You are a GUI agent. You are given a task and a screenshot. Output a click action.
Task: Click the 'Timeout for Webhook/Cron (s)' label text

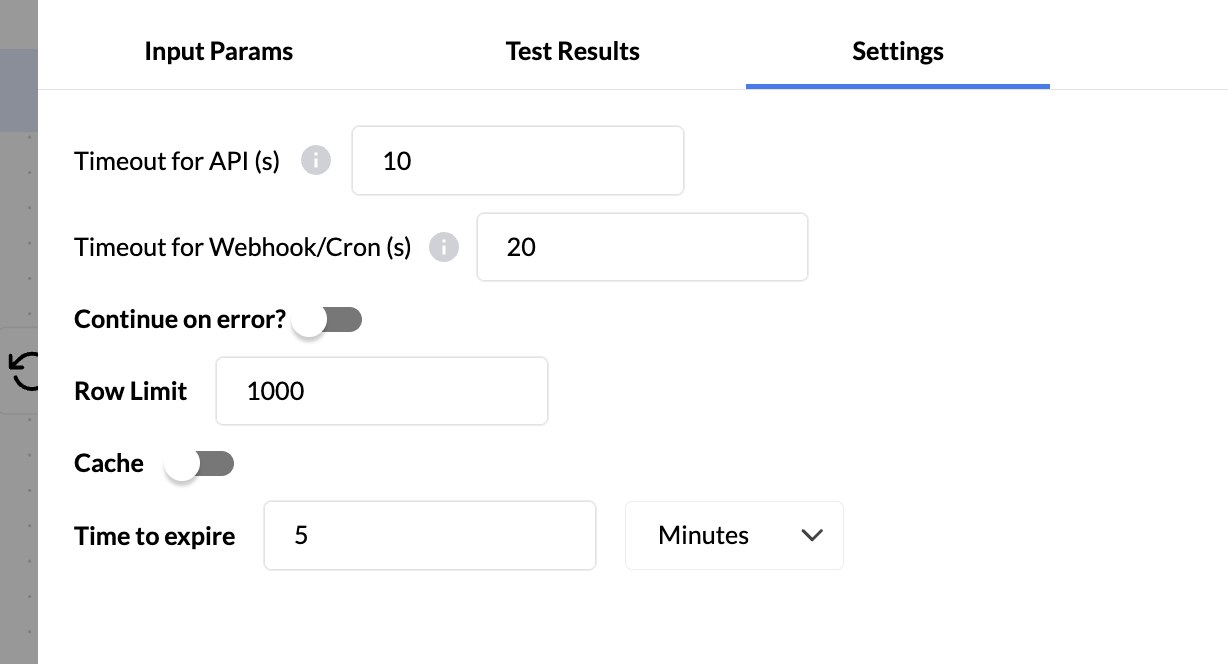[243, 248]
